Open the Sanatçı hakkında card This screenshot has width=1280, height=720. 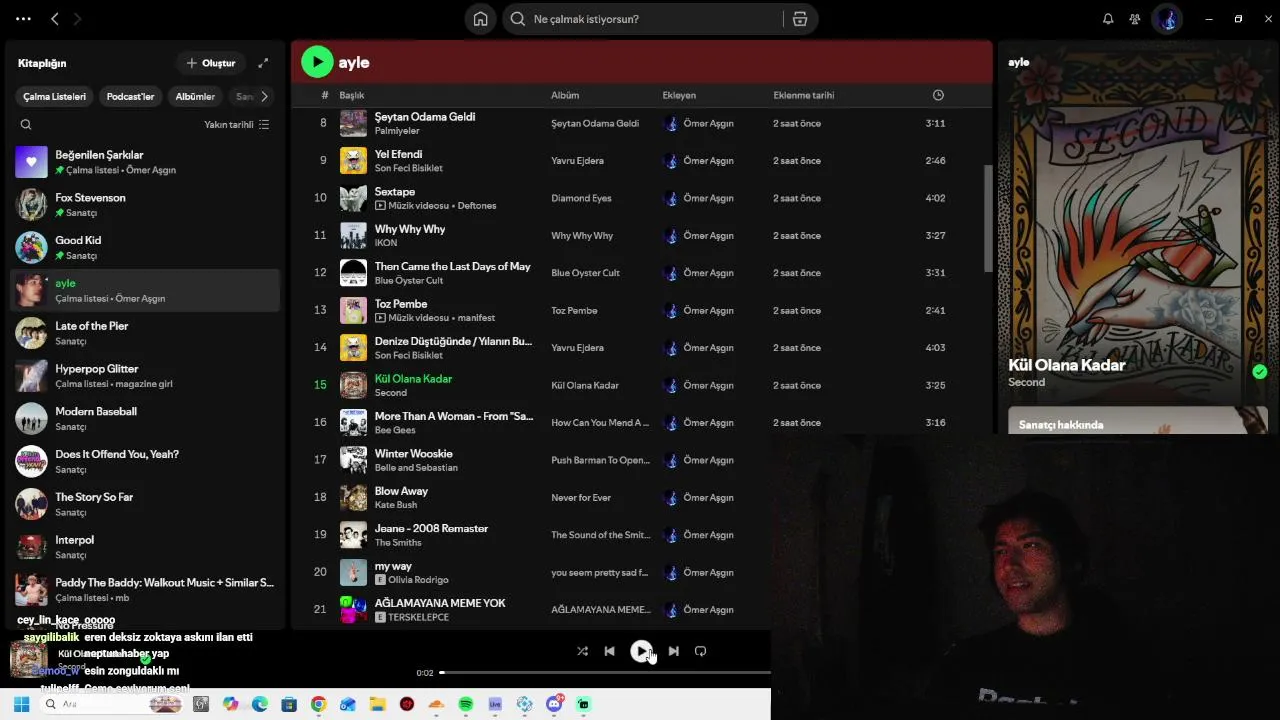pyautogui.click(x=1138, y=421)
